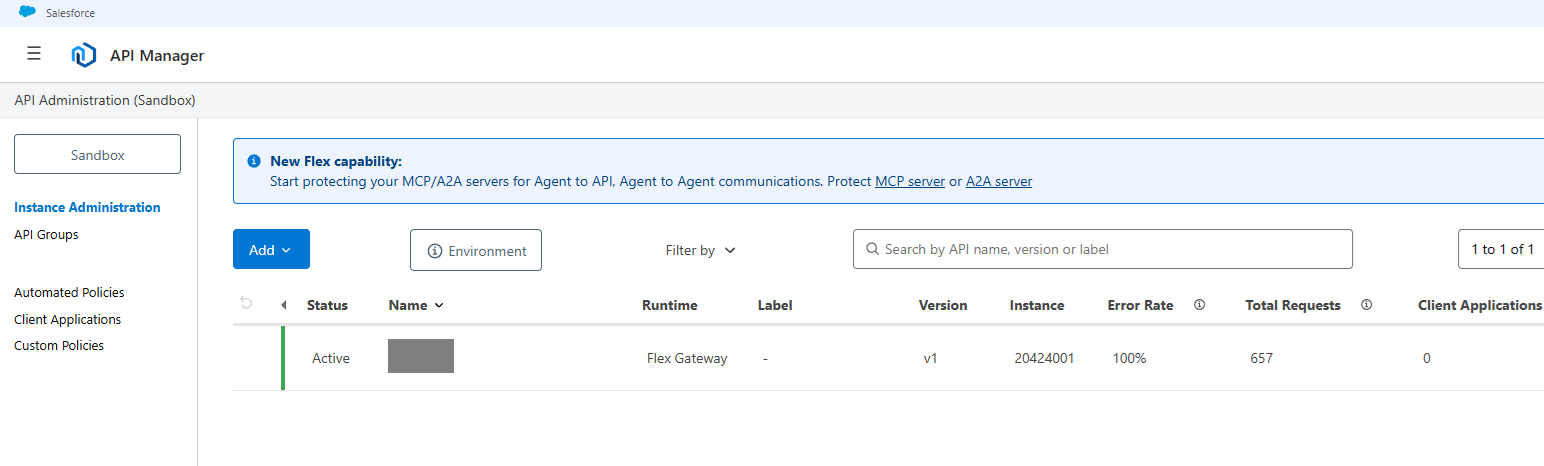Image resolution: width=1544 pixels, height=466 pixels.
Task: Click the Total Requests info icon
Action: [x=1366, y=305]
